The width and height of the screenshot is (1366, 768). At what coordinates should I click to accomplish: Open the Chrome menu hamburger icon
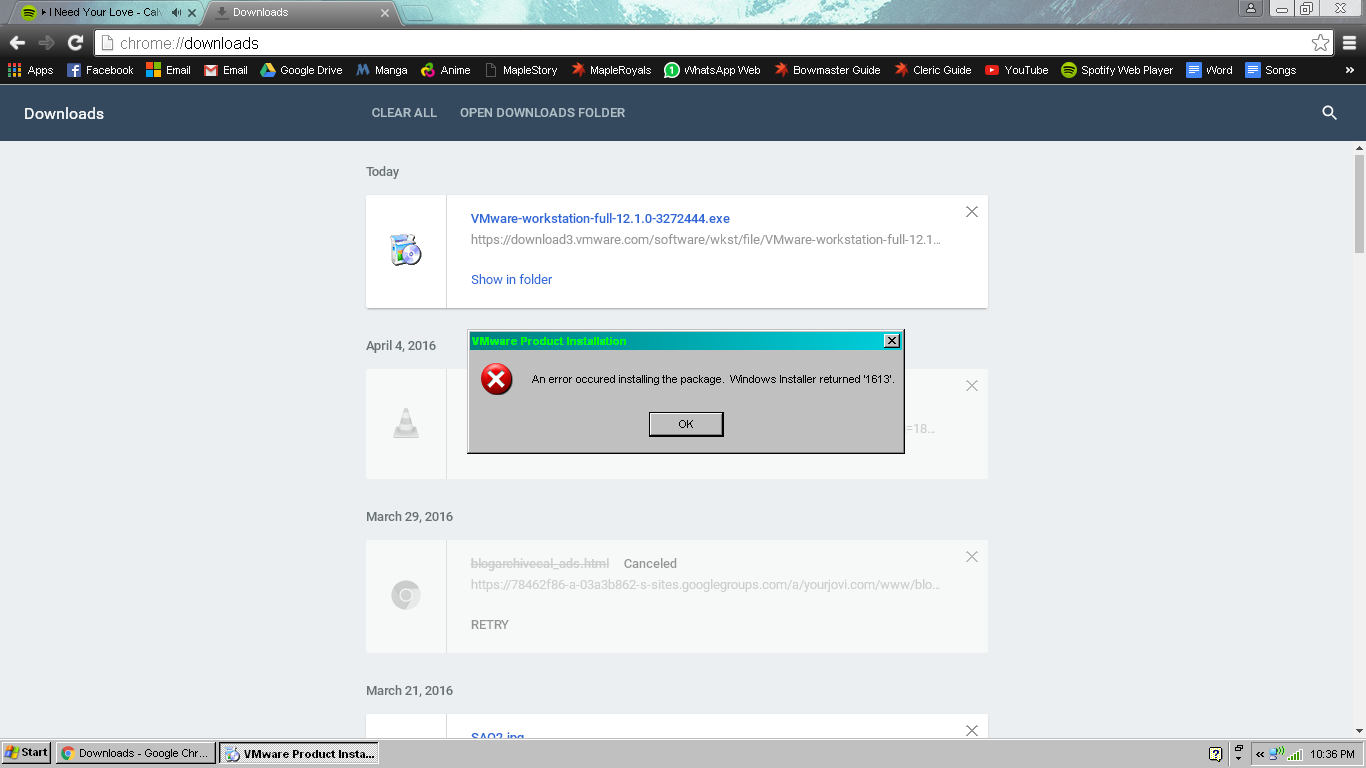click(x=1349, y=43)
